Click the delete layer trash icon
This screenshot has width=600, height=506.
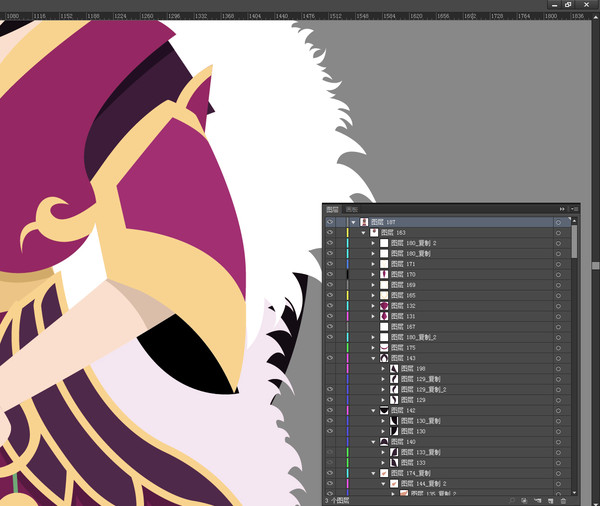(563, 501)
